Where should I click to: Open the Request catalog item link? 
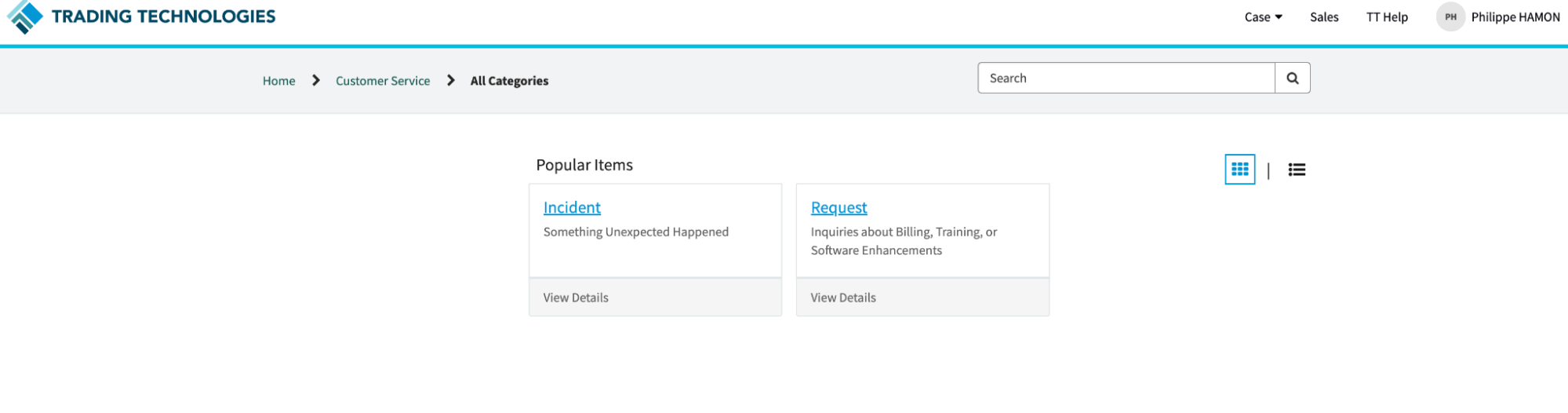839,208
